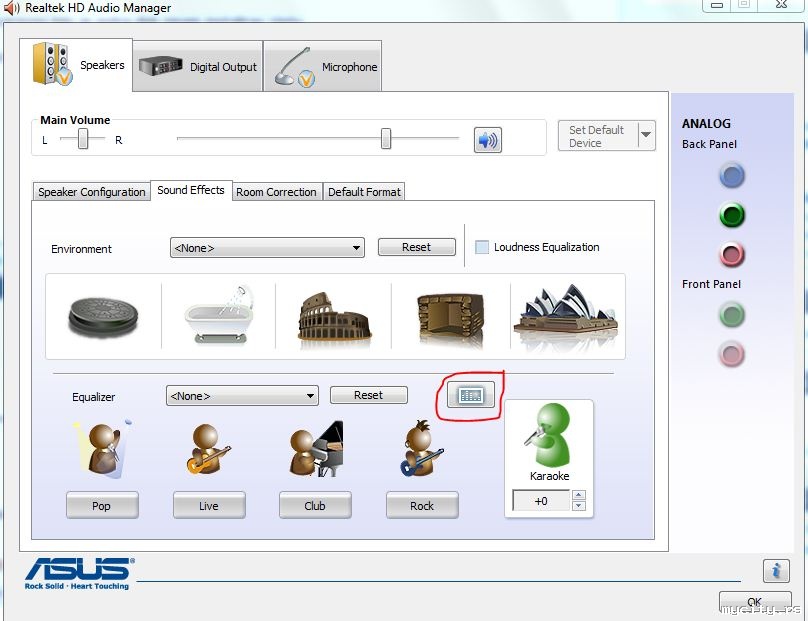Choose the Pop singer equalizer icon
Screen dimensions: 808x621
point(103,449)
